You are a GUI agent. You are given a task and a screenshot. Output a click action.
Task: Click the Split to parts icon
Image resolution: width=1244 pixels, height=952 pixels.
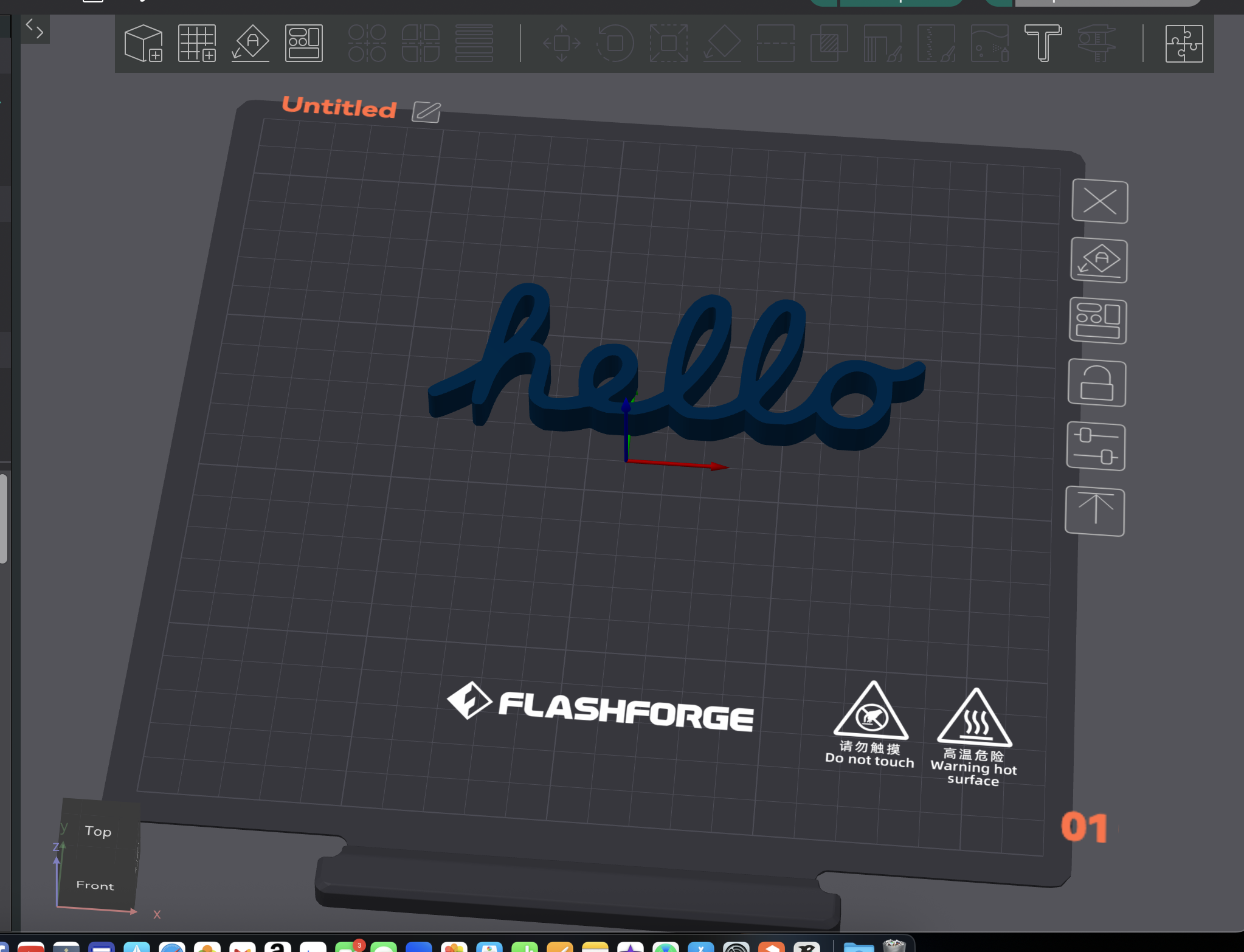[x=421, y=43]
